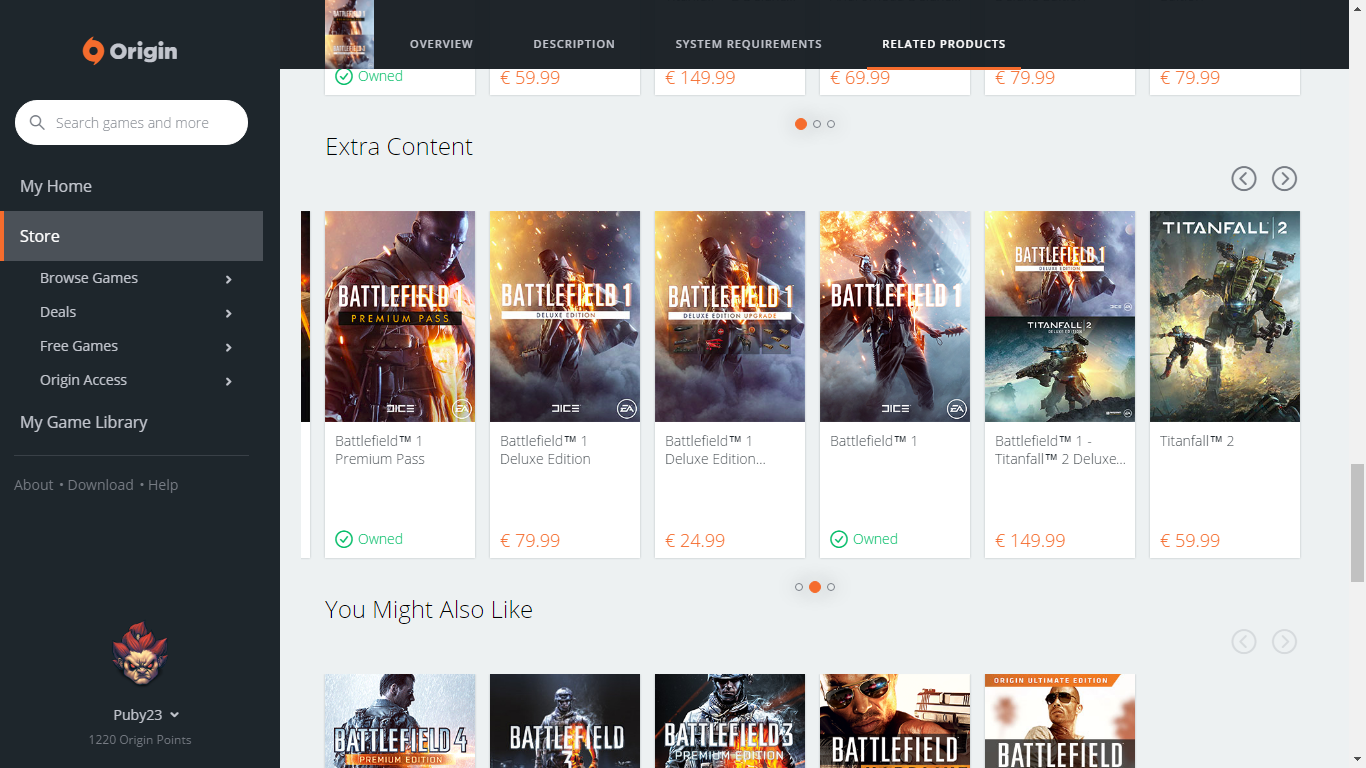Viewport: 1366px width, 768px height.
Task: Open Battlefield 4 Premium Edition cover
Action: click(400, 721)
